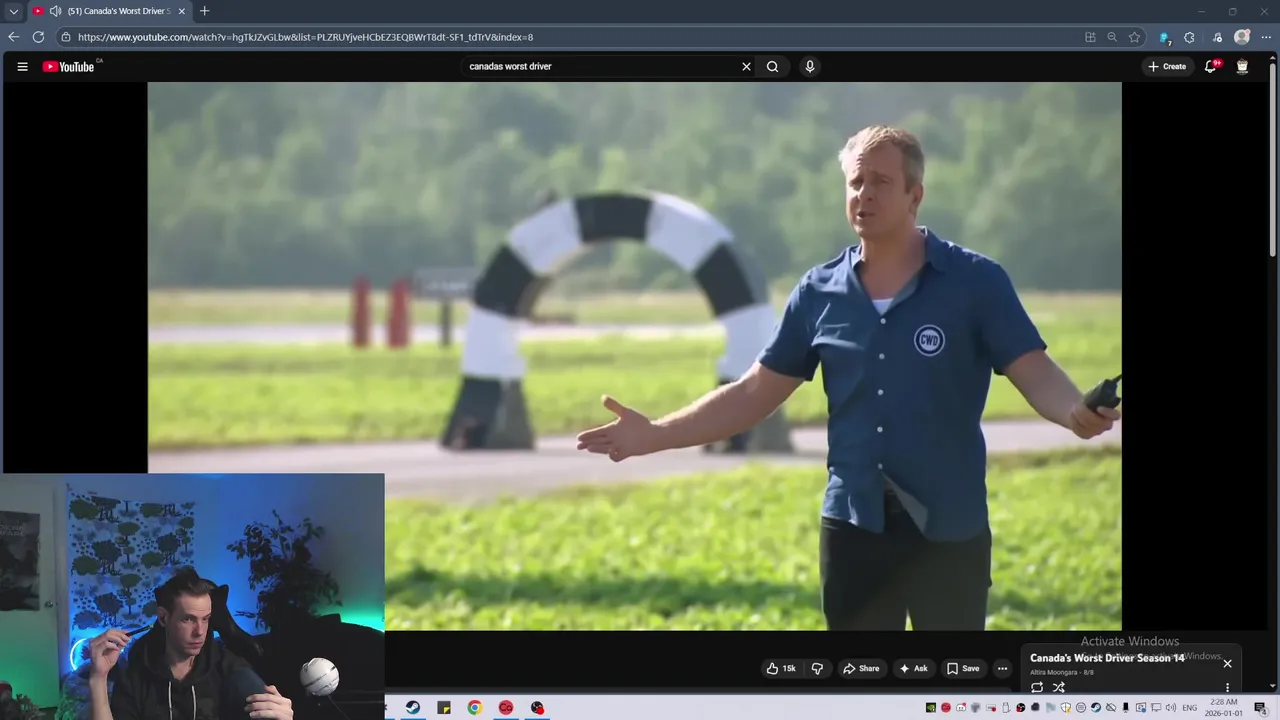1280x720 pixels.
Task: Open more actions menu below video
Action: click(x=1002, y=668)
